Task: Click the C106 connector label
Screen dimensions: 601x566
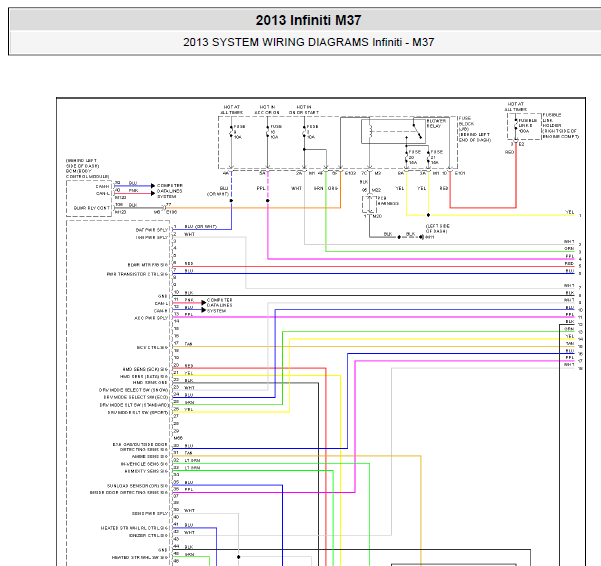Action: point(171,212)
